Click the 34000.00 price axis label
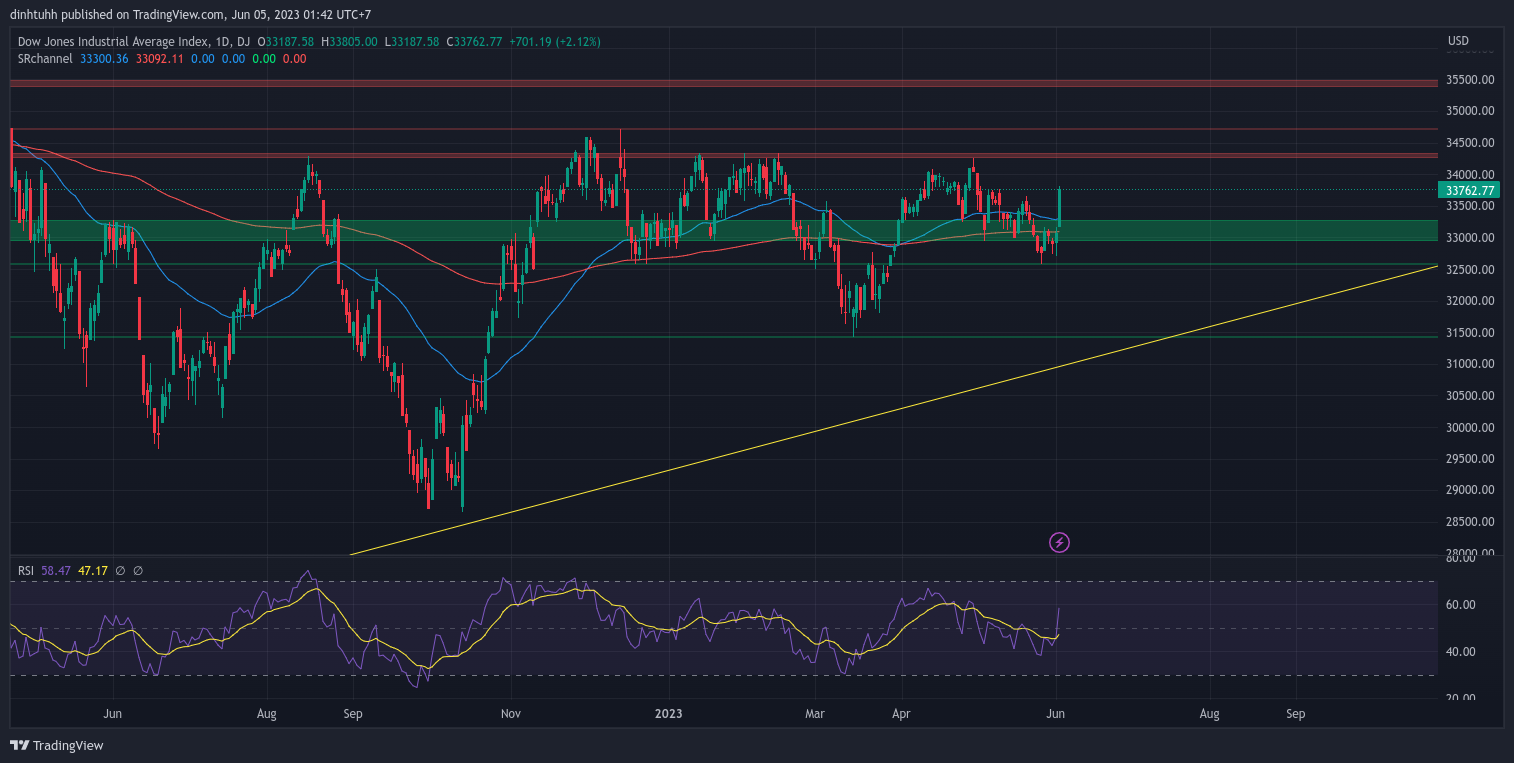The width and height of the screenshot is (1514, 763). [1470, 175]
